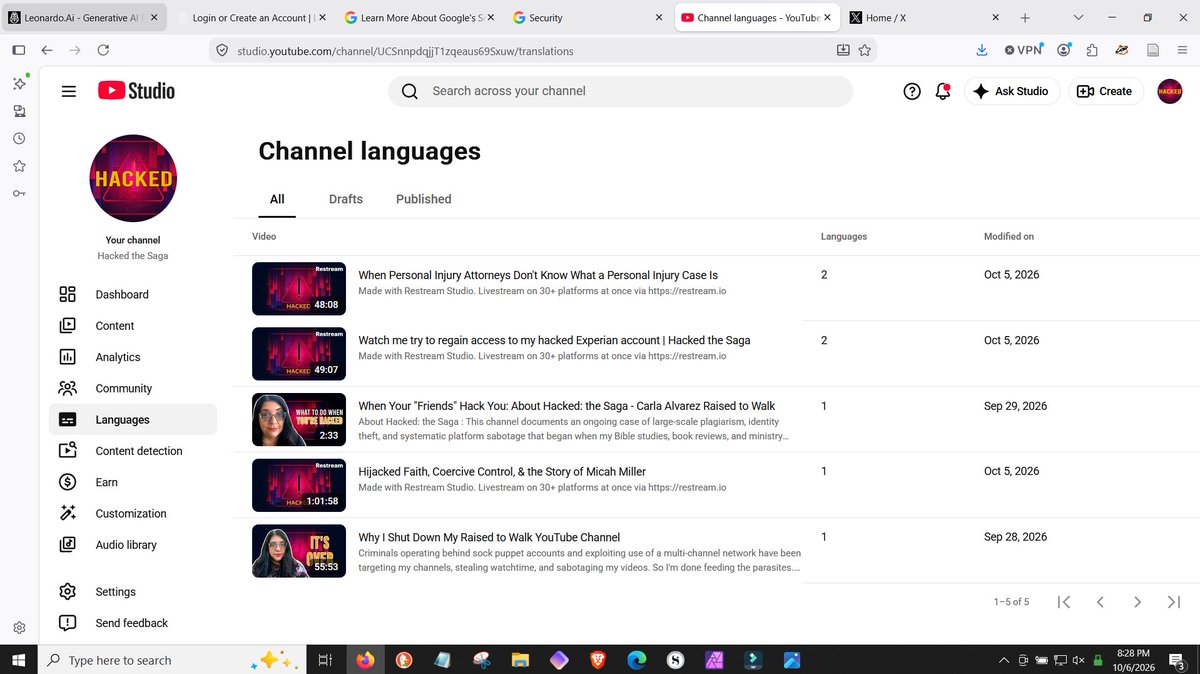Click the search magnifier icon
Image resolution: width=1200 pixels, height=674 pixels.
pos(410,91)
